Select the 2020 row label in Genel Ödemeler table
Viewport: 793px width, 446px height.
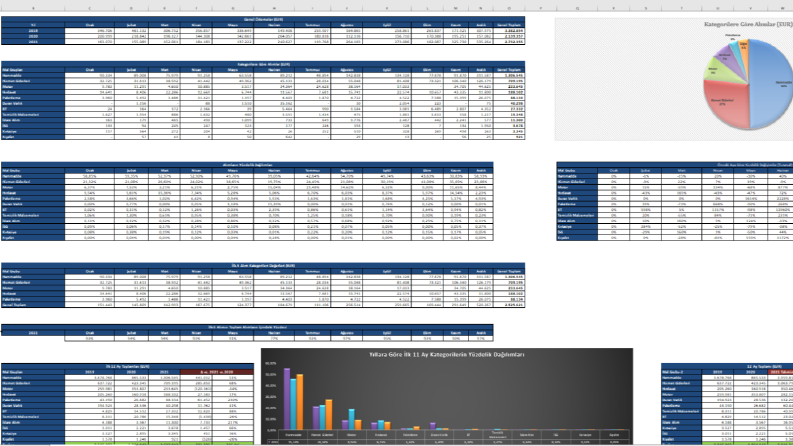[33, 36]
